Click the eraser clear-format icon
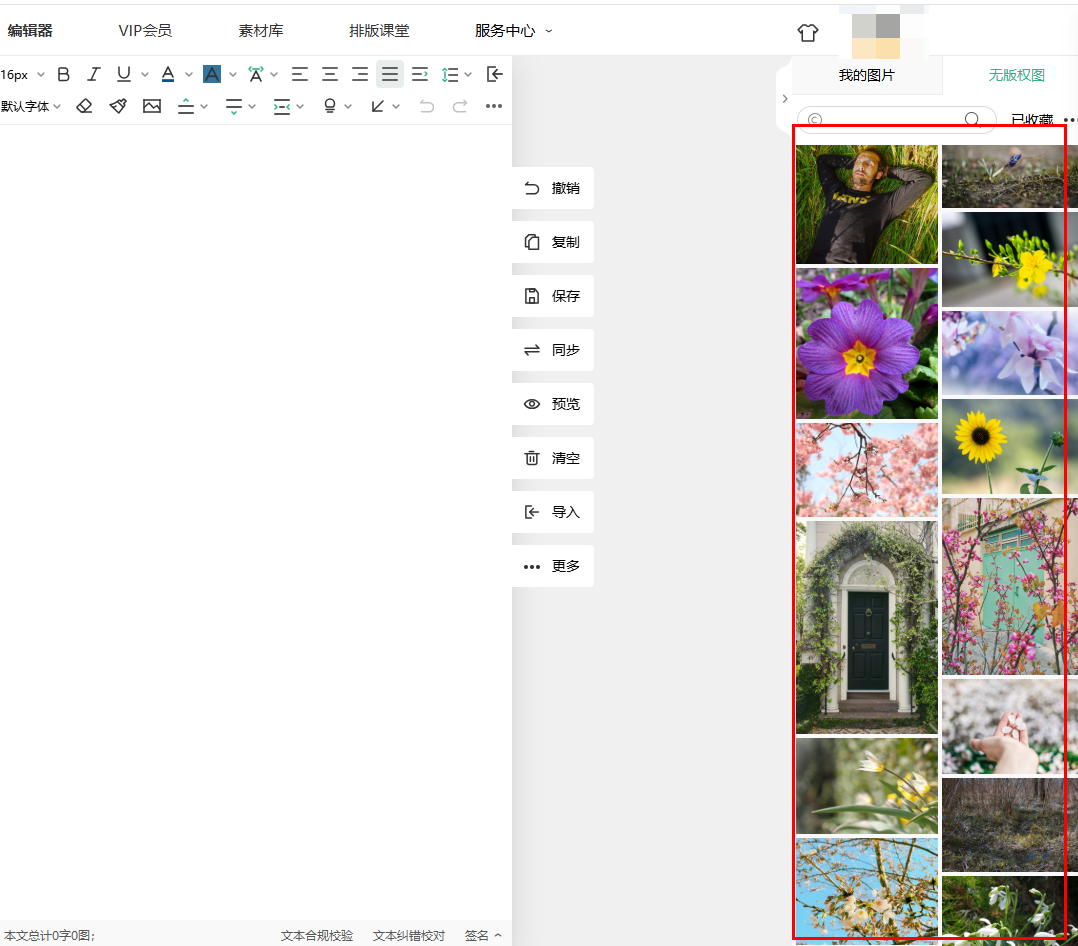This screenshot has height=946, width=1078. click(x=85, y=106)
